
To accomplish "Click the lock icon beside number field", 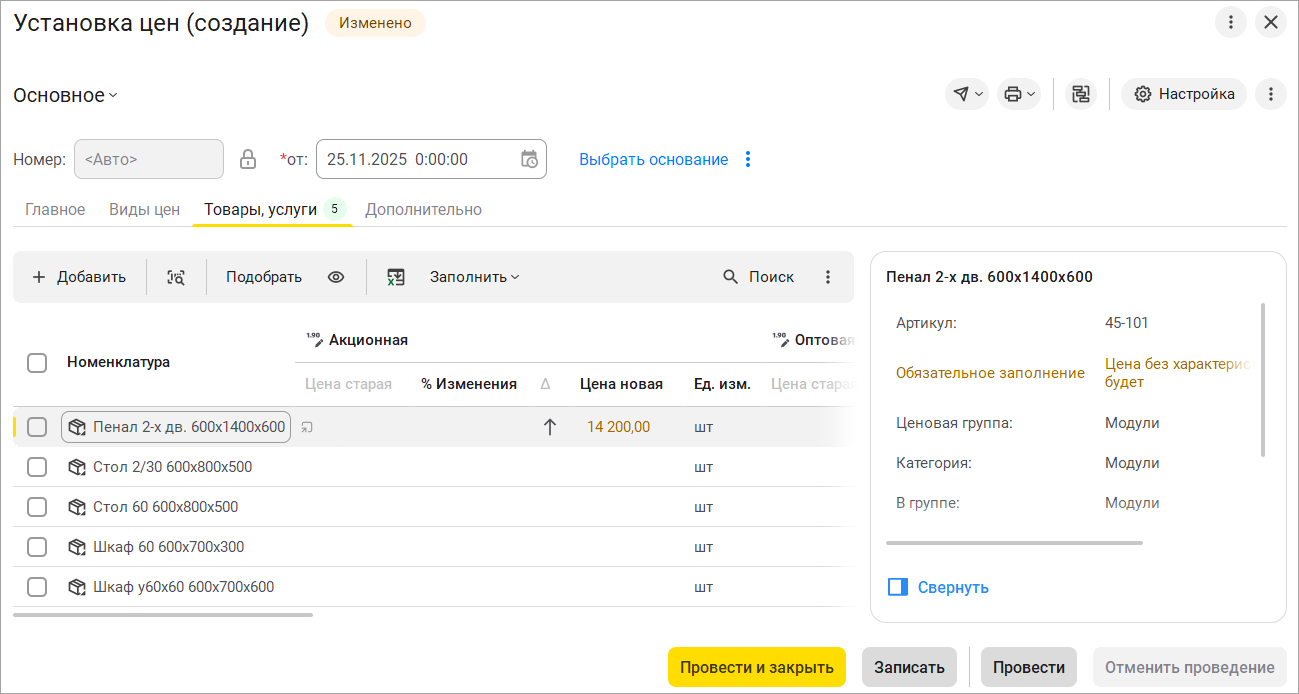I will click(x=248, y=159).
